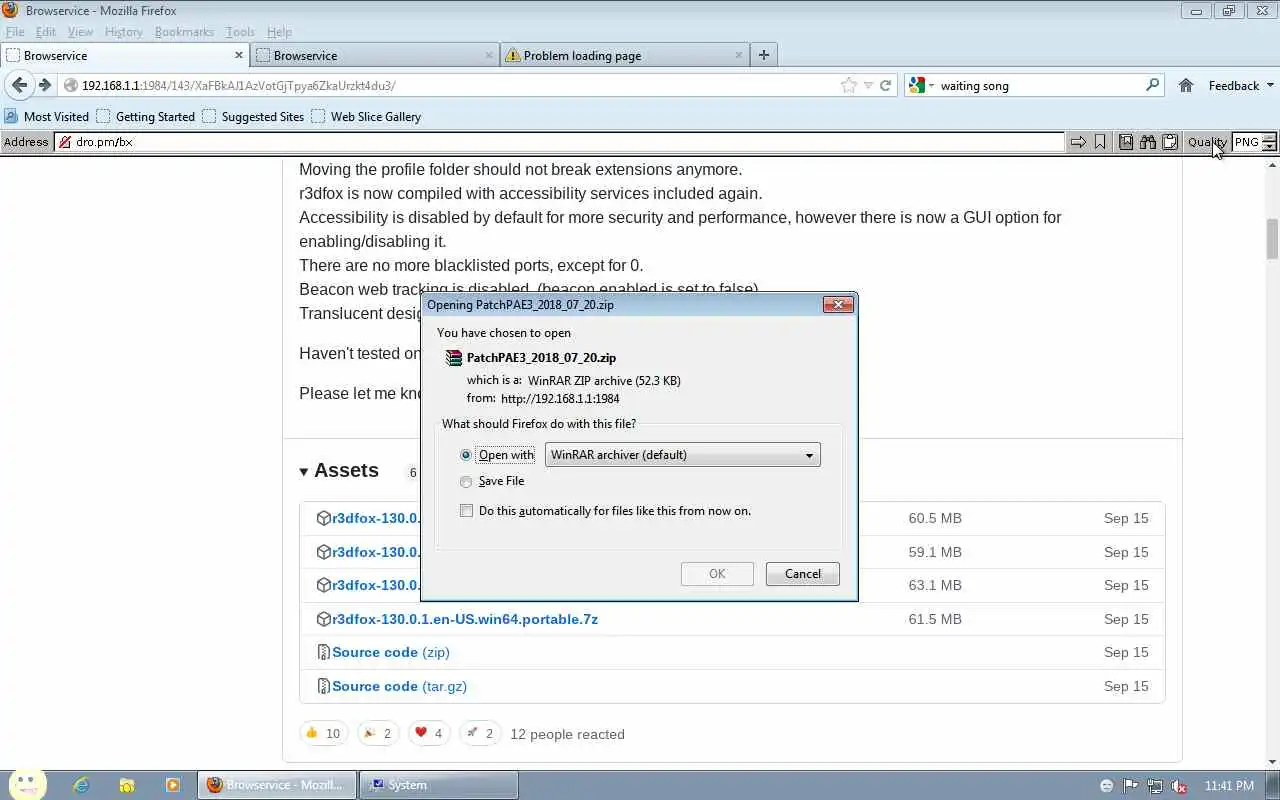
Task: Open the URL bar history dropdown arrow
Action: pos(868,86)
